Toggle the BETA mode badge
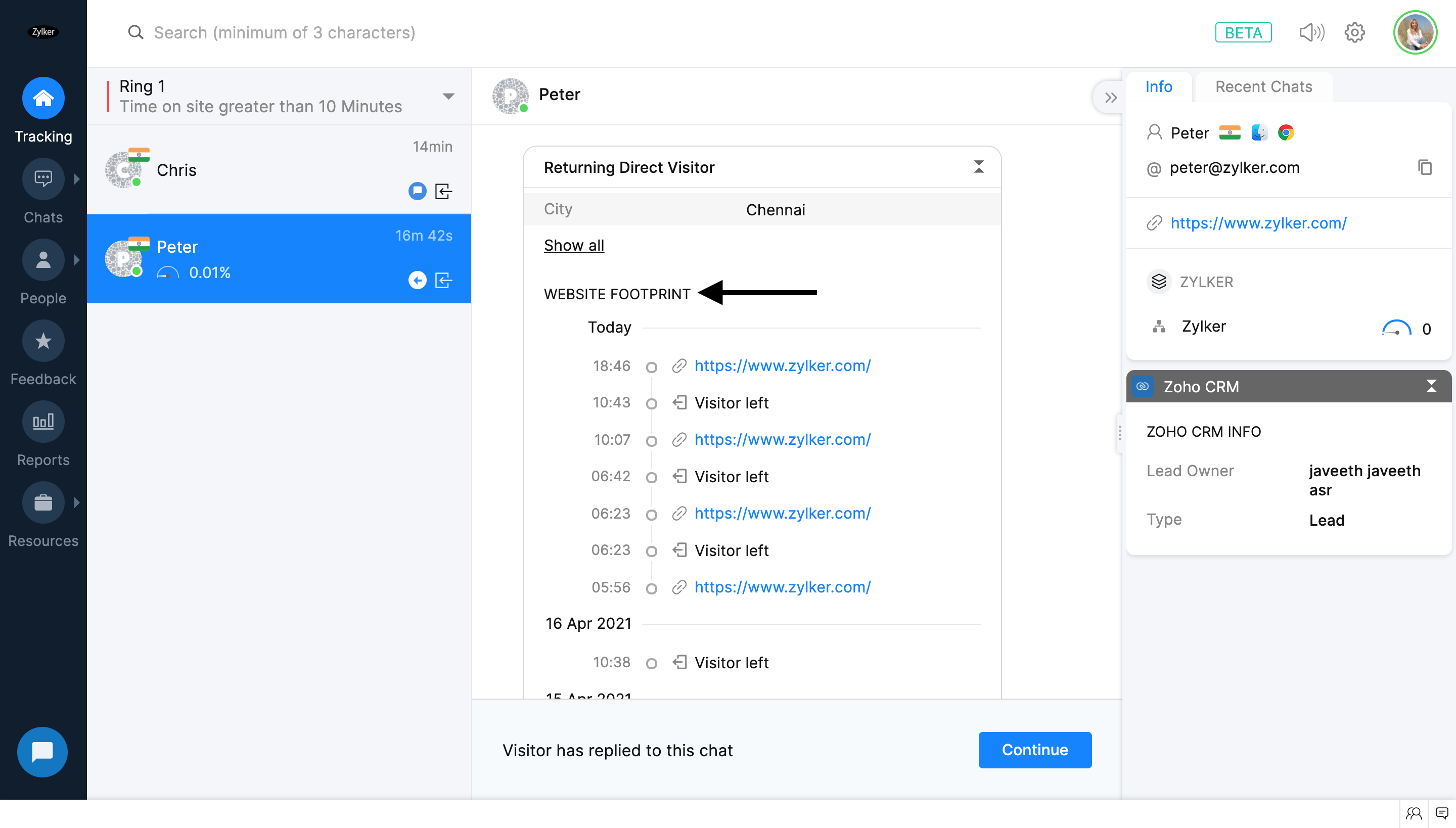The width and height of the screenshot is (1456, 828). 1243,33
